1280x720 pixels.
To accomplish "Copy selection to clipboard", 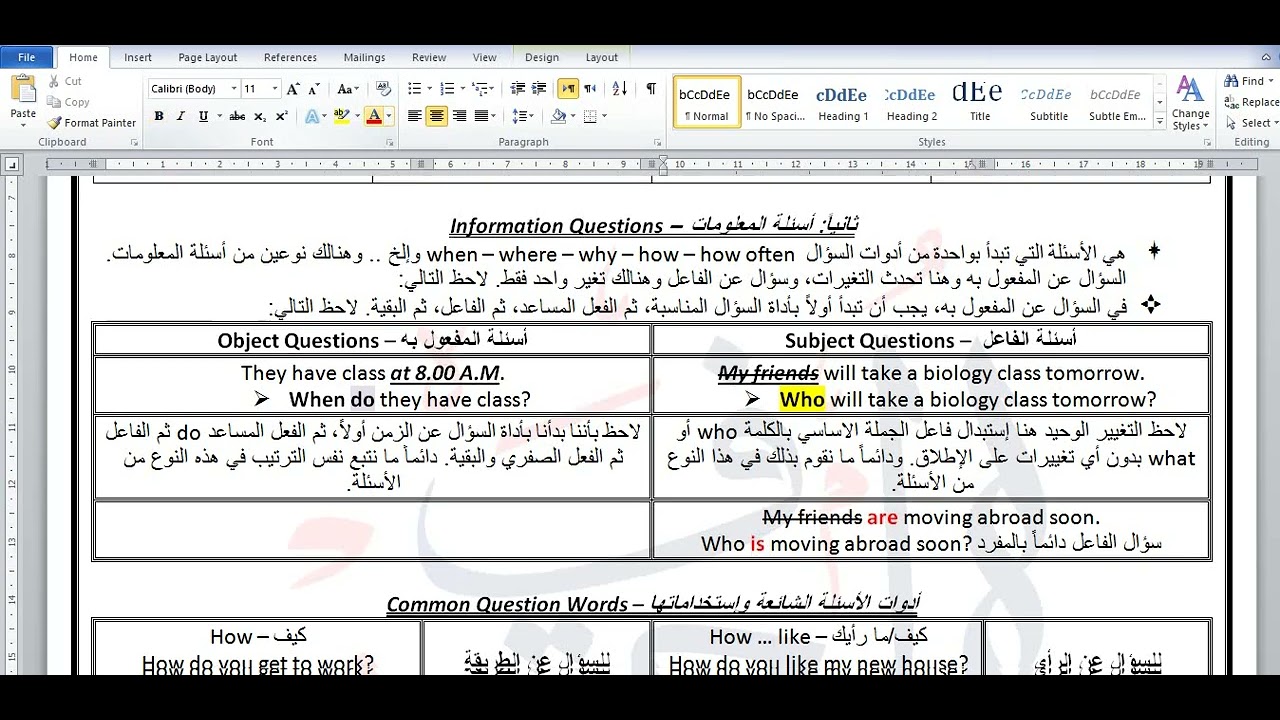I will tap(68, 102).
